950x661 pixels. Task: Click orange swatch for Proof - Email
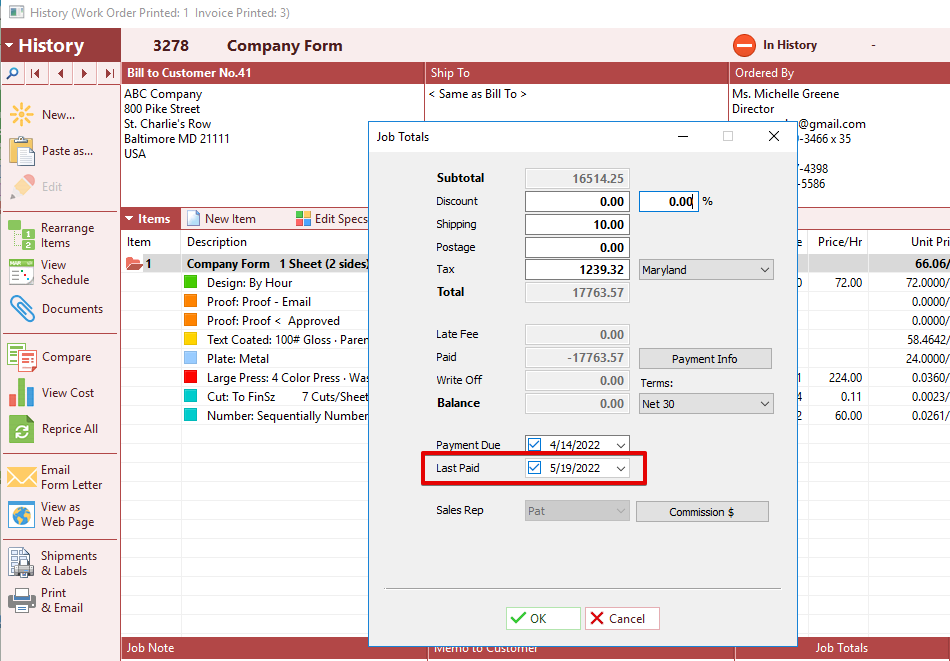190,301
